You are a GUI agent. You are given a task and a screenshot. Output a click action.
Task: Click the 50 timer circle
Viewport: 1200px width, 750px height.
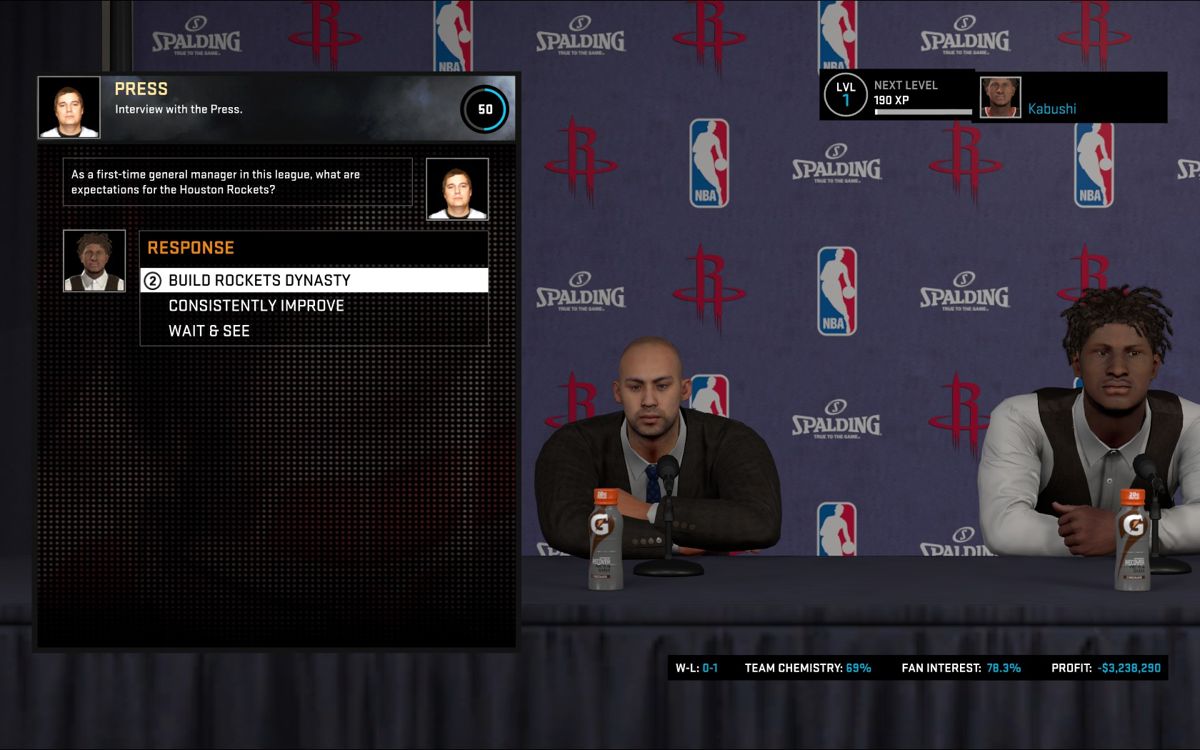tap(482, 107)
